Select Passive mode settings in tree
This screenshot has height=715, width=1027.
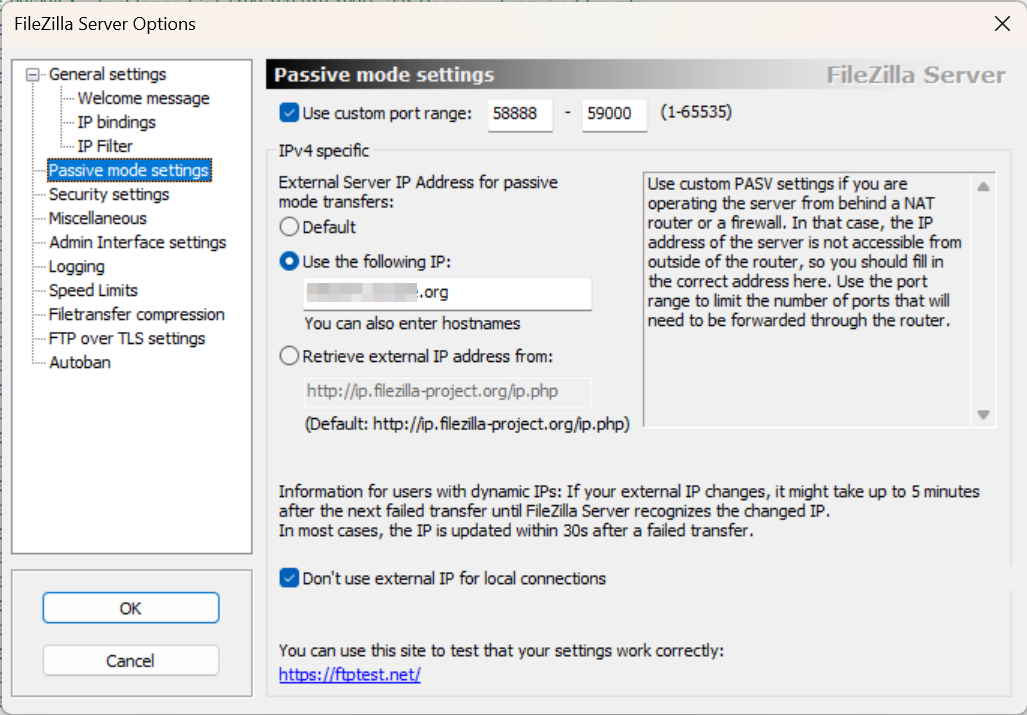[129, 170]
